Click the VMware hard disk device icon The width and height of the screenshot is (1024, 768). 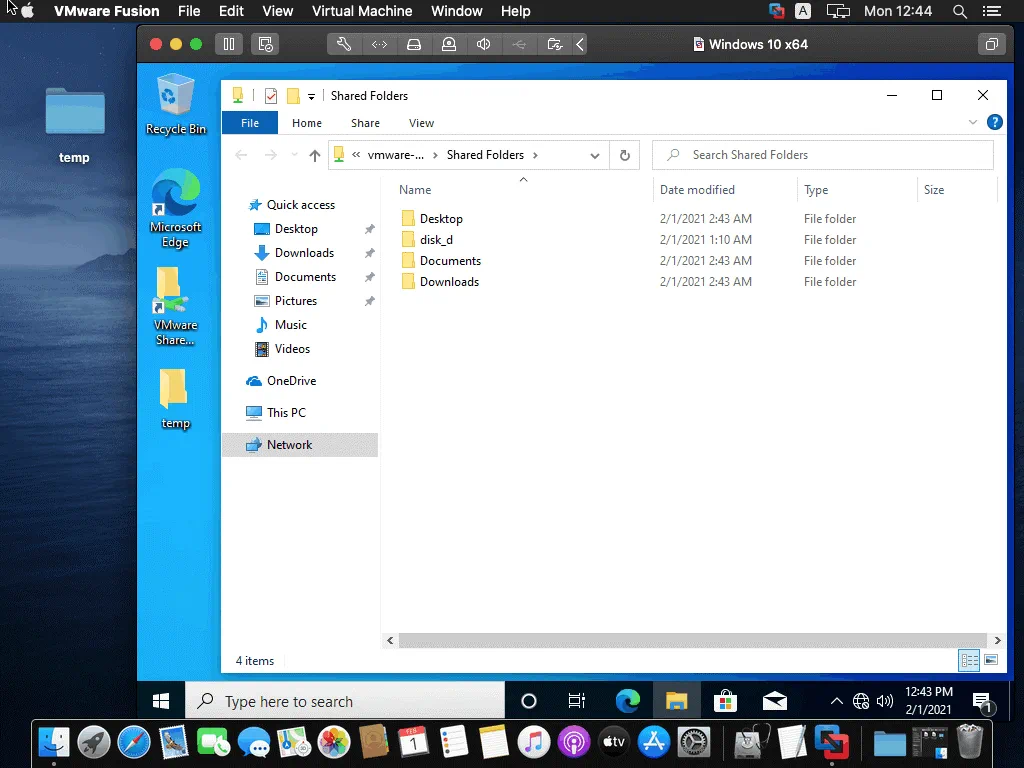[414, 44]
